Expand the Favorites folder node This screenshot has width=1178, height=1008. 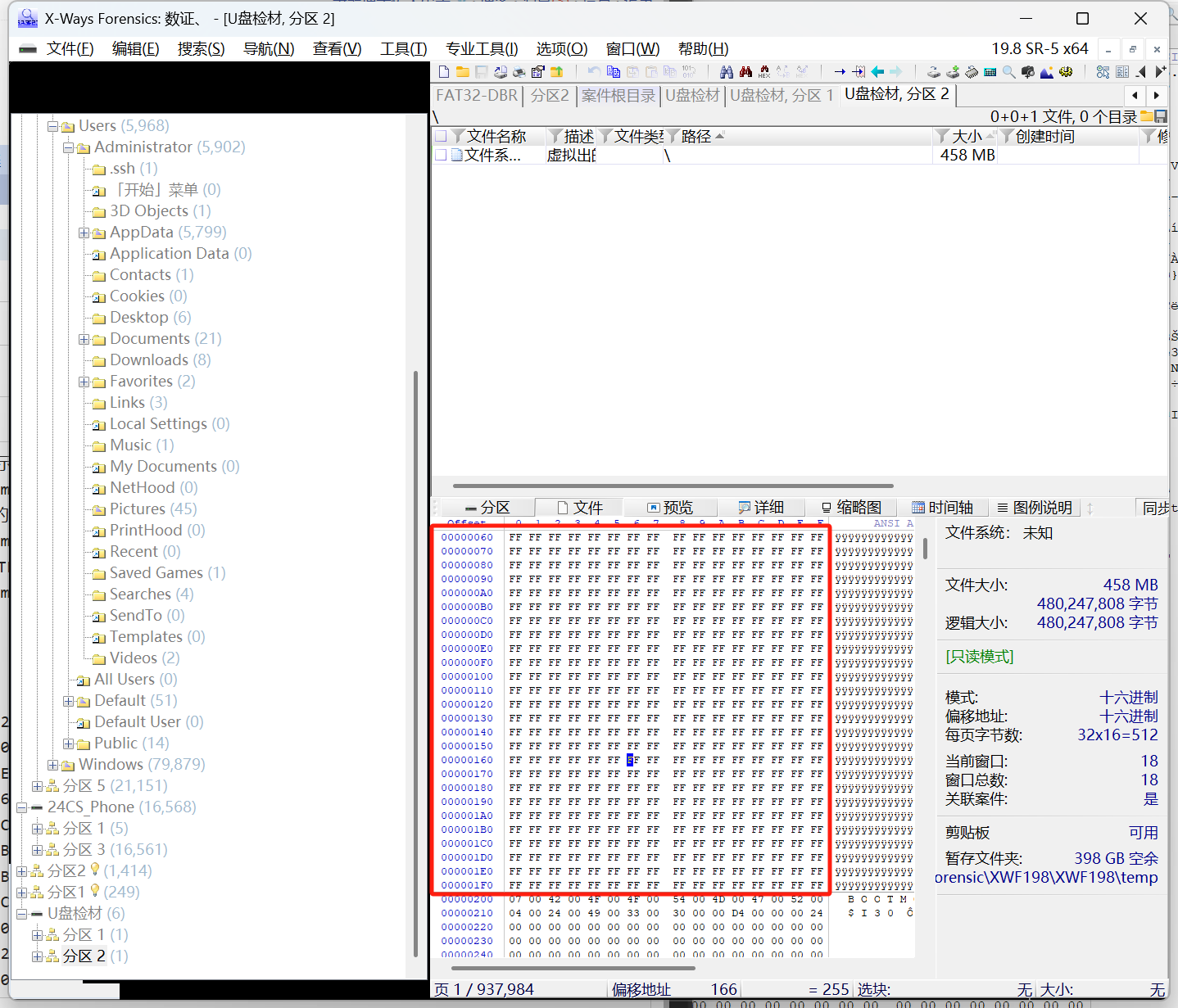click(x=84, y=382)
